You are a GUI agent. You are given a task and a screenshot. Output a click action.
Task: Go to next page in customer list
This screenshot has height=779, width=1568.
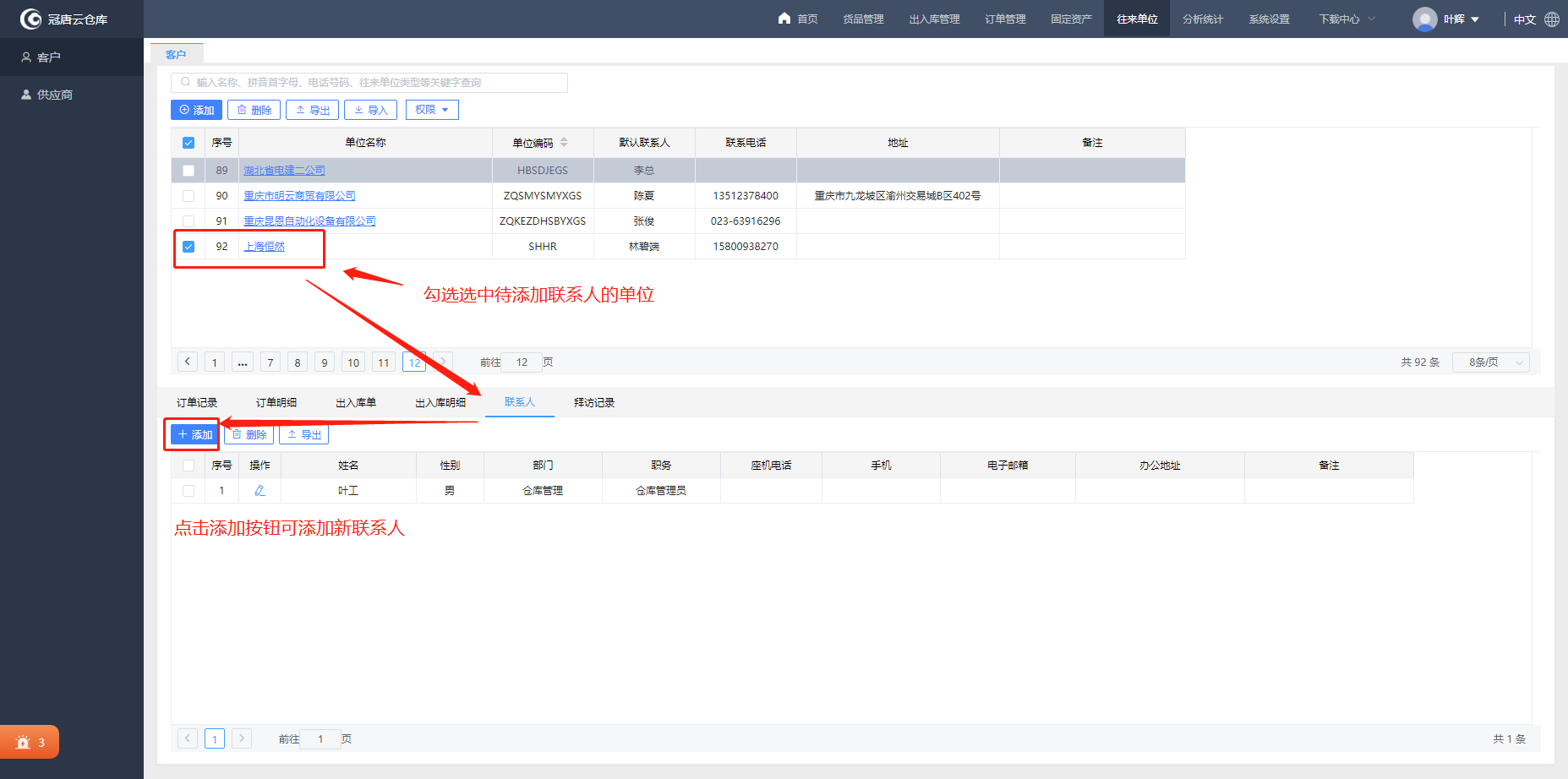click(443, 362)
